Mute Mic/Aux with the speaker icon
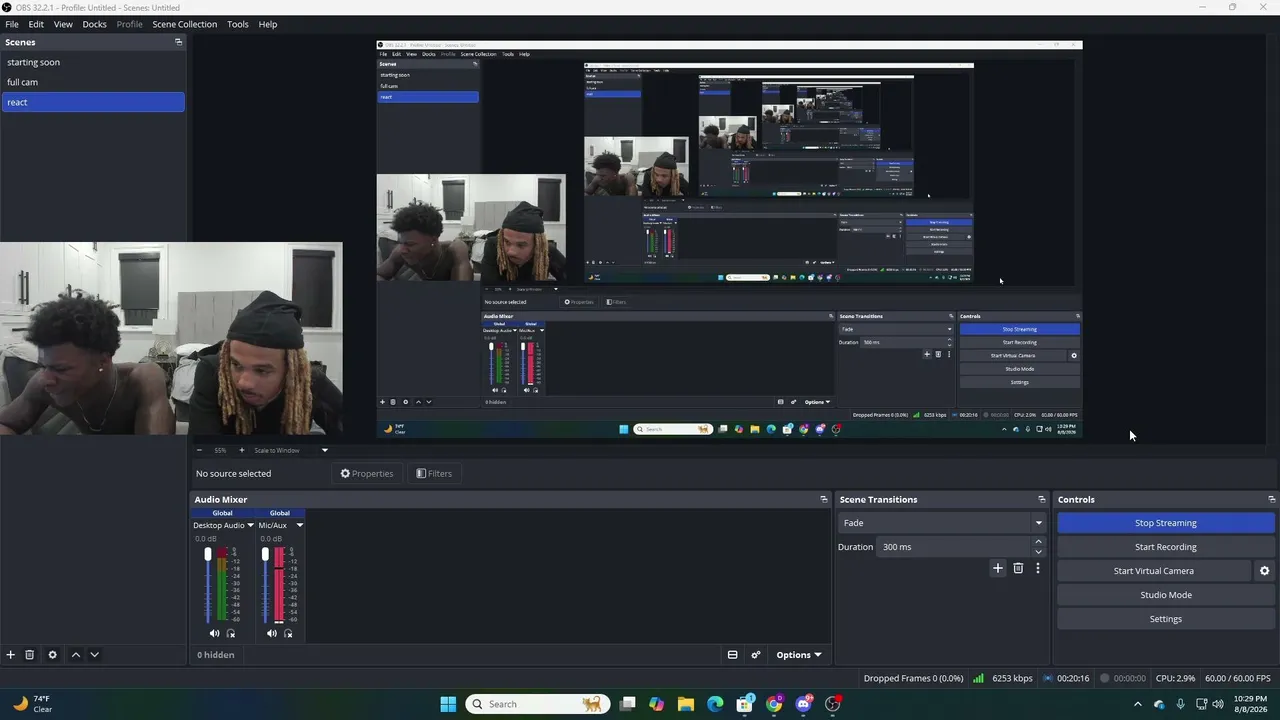Screen dimensions: 1280x720 pyautogui.click(x=271, y=633)
